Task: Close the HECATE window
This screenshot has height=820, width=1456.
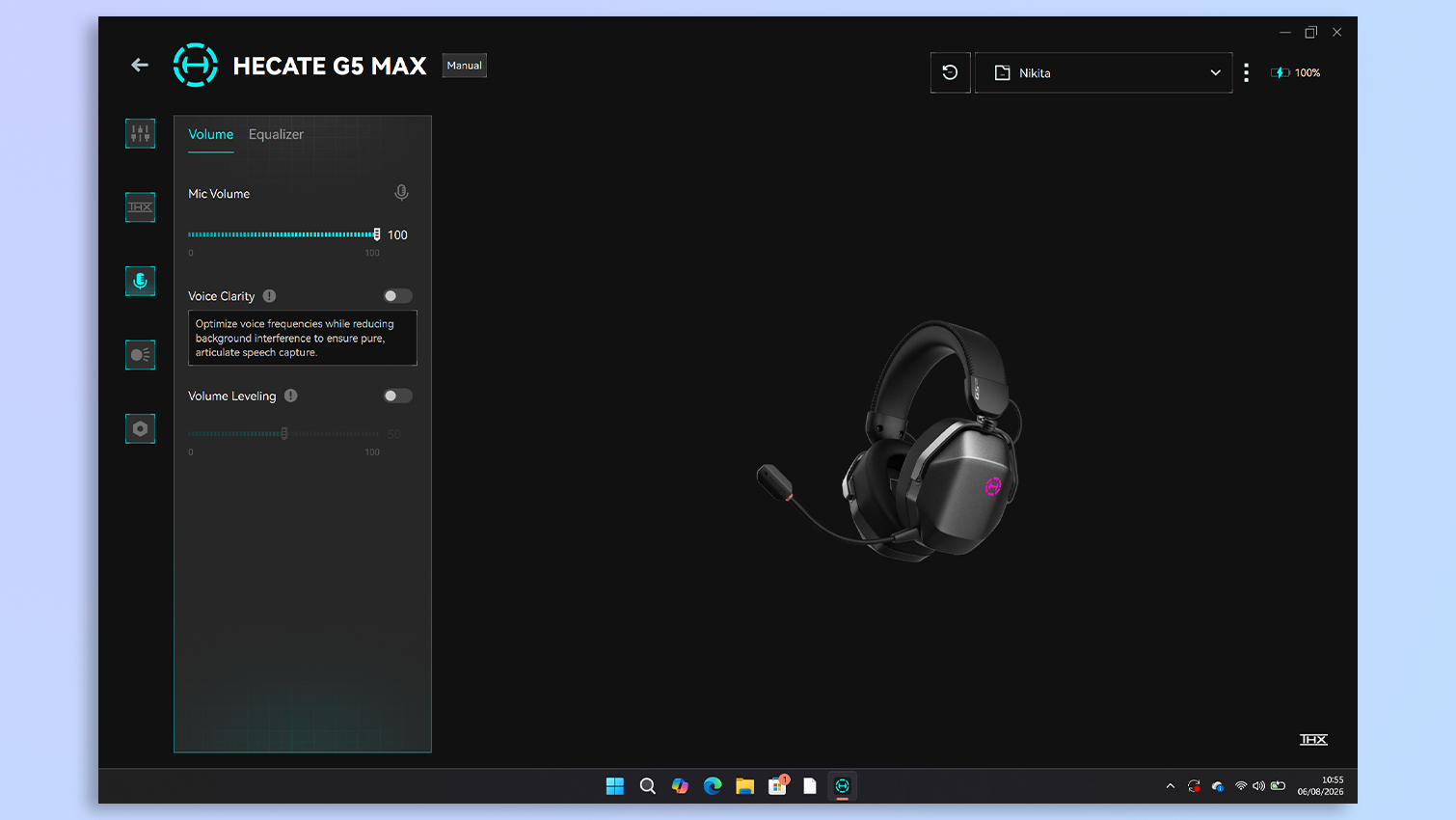Action: coord(1337,32)
